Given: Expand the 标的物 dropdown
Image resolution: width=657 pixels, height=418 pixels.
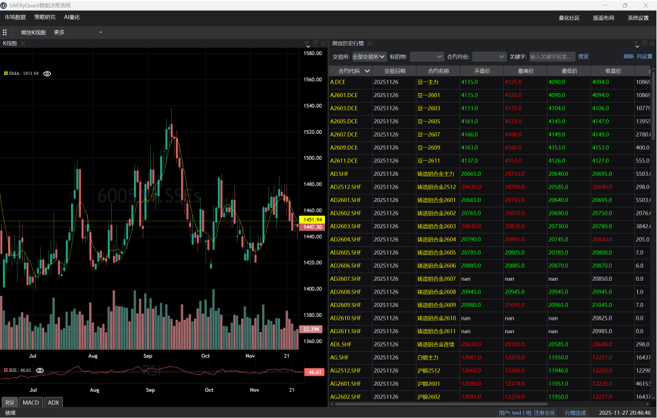Looking at the screenshot, I should tap(426, 57).
